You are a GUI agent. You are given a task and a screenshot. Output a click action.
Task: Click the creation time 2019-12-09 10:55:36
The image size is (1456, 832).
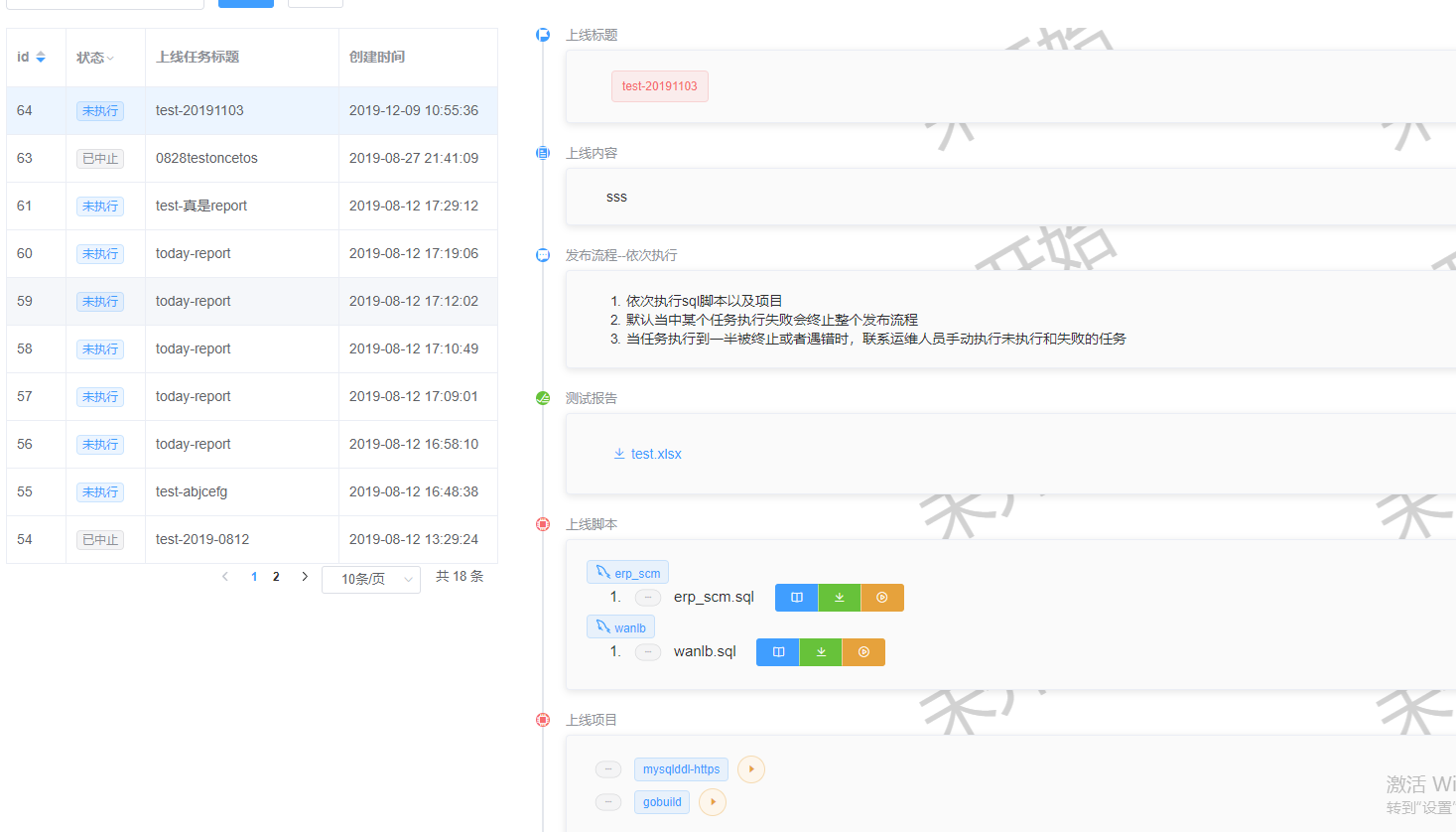click(x=414, y=110)
